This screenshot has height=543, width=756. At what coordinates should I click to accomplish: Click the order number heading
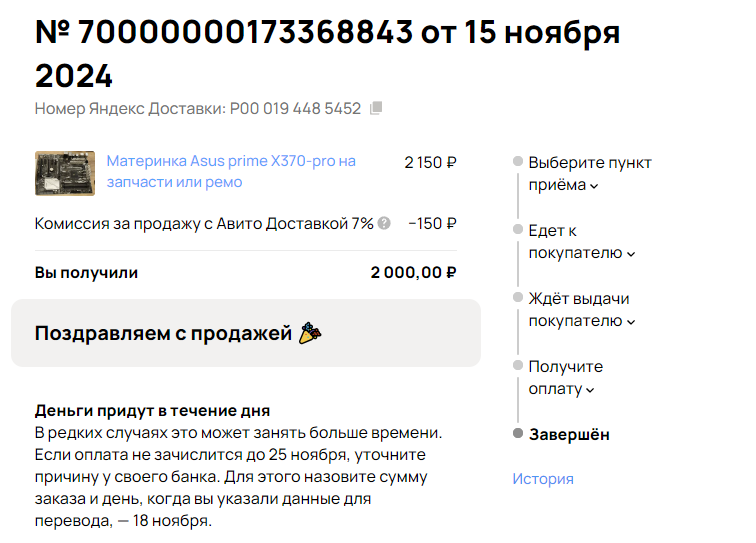coord(327,54)
